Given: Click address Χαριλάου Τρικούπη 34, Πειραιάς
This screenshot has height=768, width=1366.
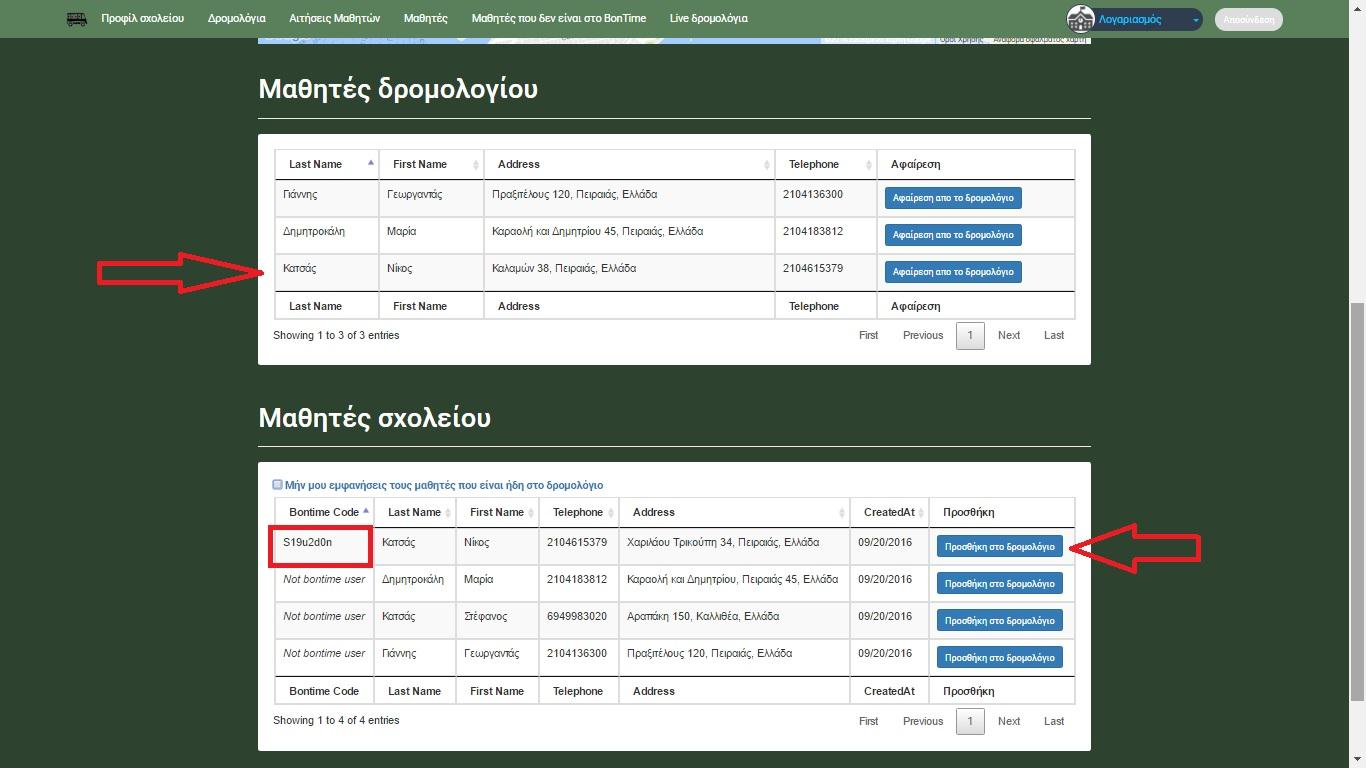Looking at the screenshot, I should point(723,542).
